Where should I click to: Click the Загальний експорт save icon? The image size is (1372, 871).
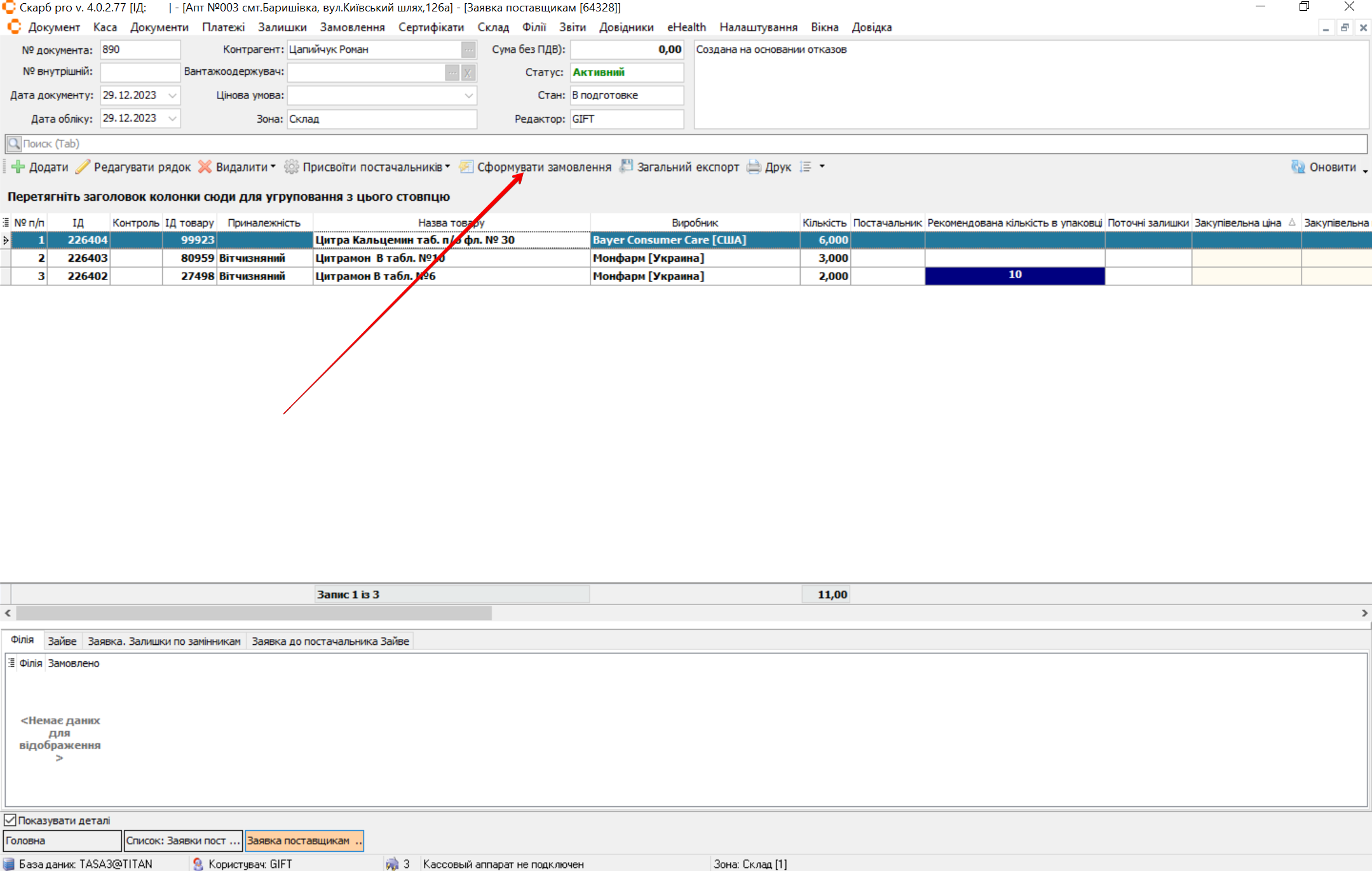pos(627,166)
